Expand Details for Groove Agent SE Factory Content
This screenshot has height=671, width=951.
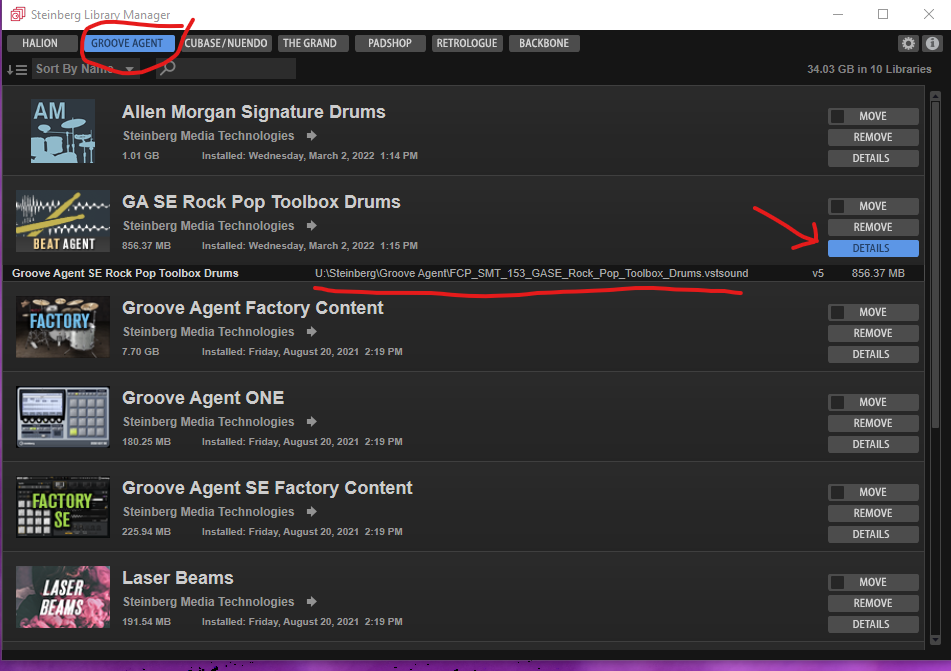873,534
